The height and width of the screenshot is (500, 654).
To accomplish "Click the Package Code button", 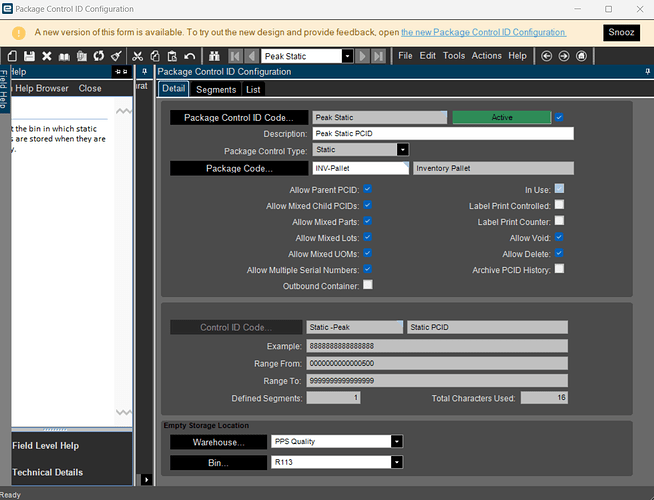I will pos(239,168).
